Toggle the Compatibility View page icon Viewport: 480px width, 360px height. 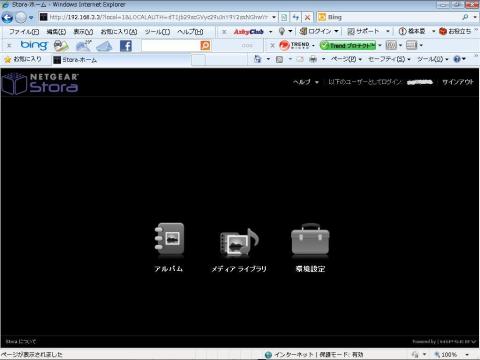click(284, 17)
